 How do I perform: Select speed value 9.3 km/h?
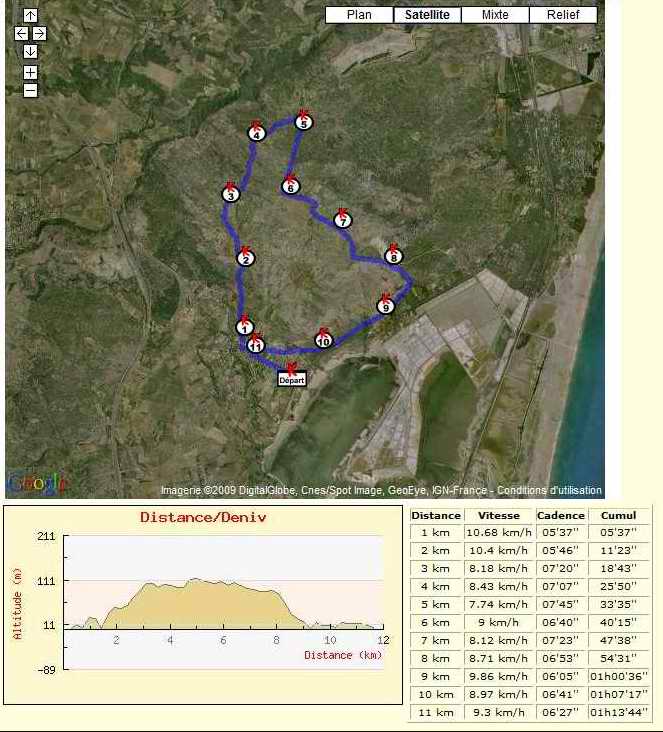click(x=499, y=712)
